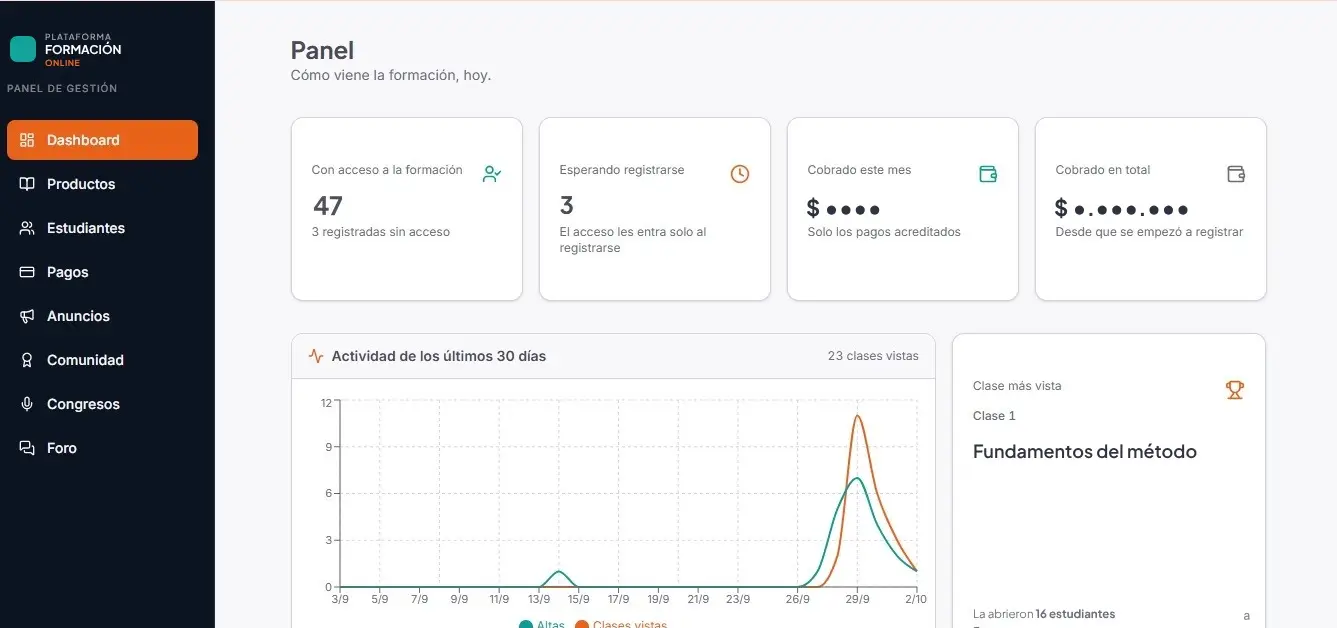
Task: Go to Estudiantes in the sidebar
Action: pos(102,228)
